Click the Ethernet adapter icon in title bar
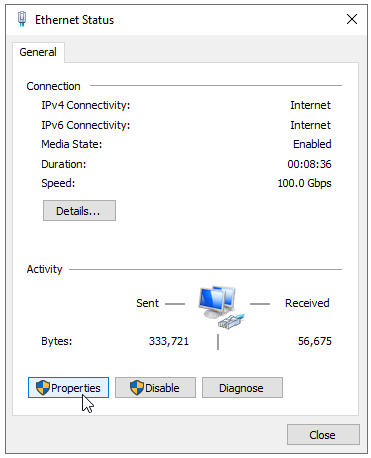 click(x=22, y=19)
